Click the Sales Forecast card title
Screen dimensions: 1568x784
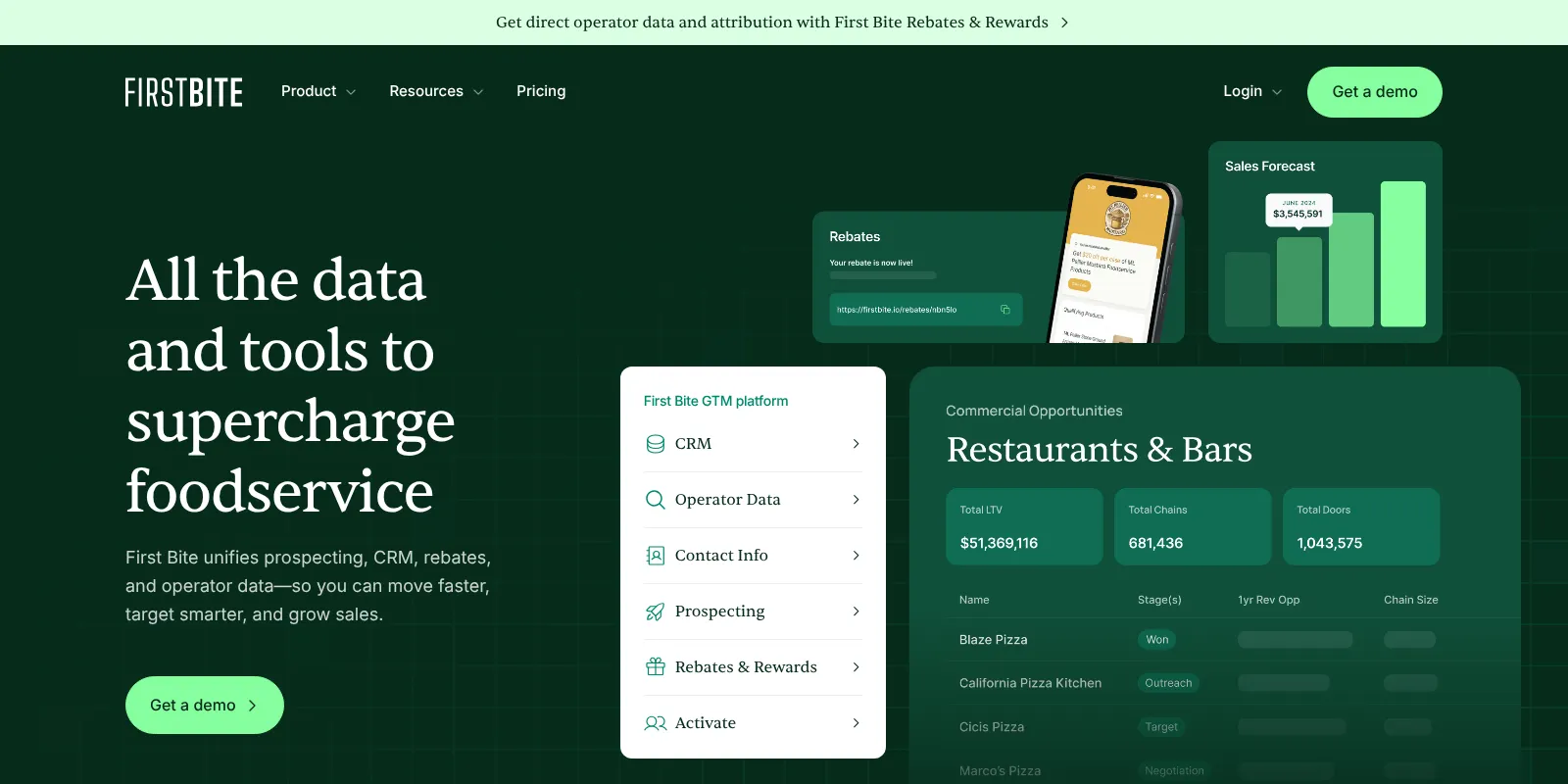pyautogui.click(x=1270, y=167)
